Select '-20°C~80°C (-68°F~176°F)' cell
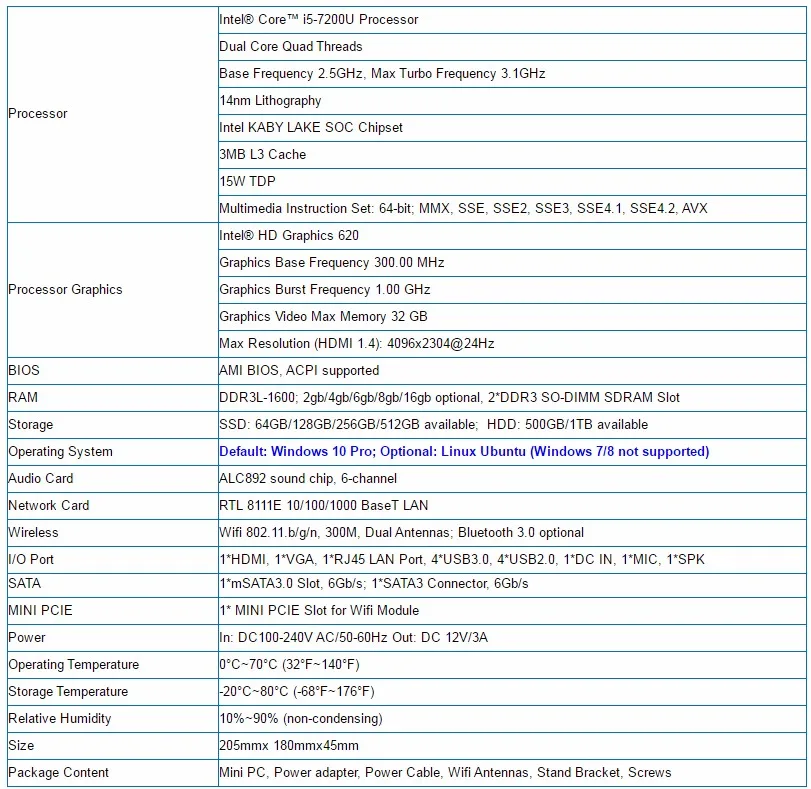Screen dimensions: 811x789 tap(512, 692)
